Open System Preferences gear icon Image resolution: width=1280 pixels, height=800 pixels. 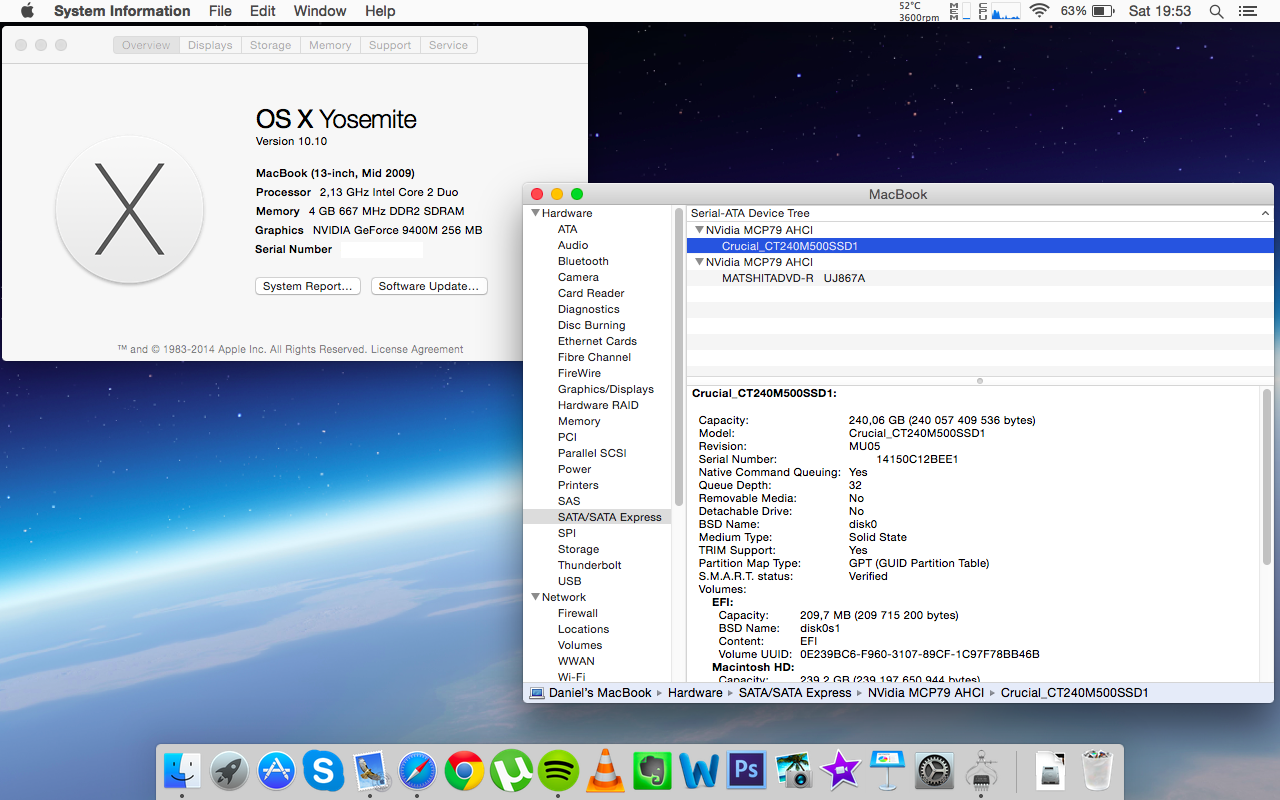[934, 770]
